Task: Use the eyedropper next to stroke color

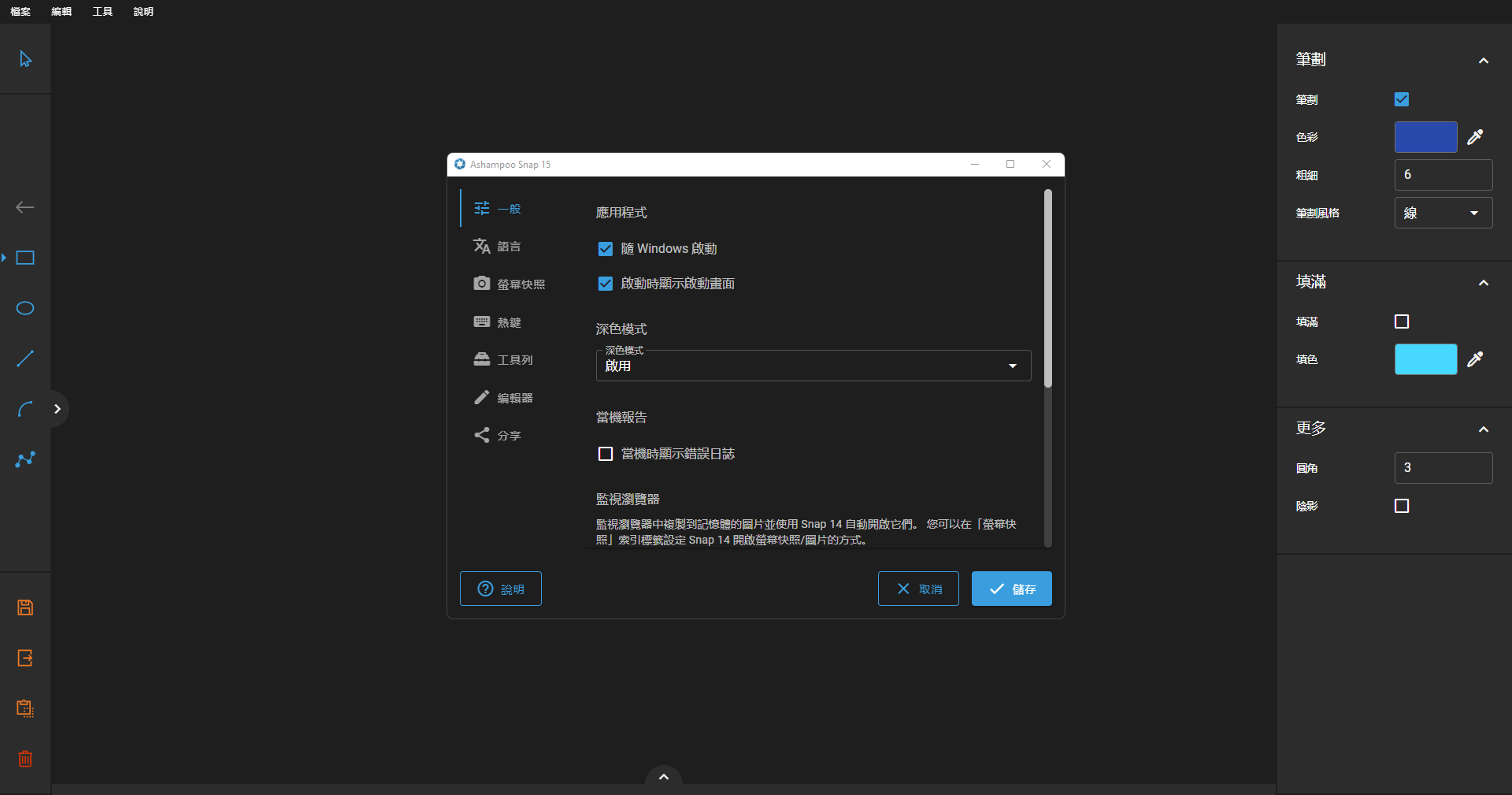Action: pyautogui.click(x=1475, y=137)
